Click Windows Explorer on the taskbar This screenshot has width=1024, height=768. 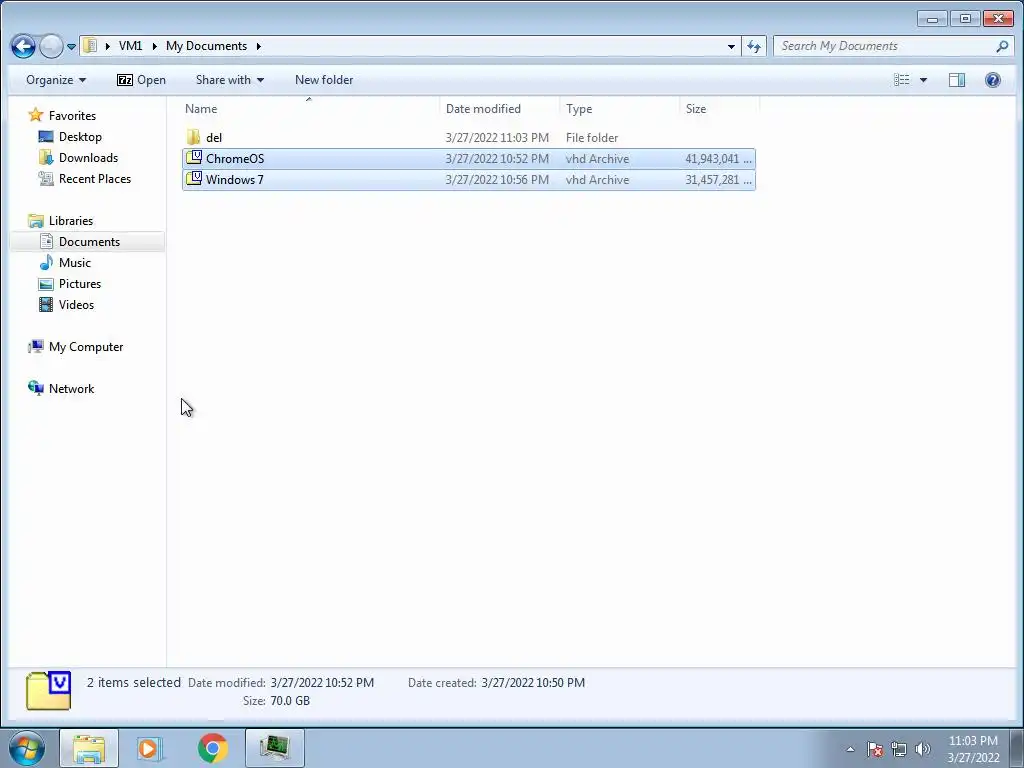[x=89, y=748]
